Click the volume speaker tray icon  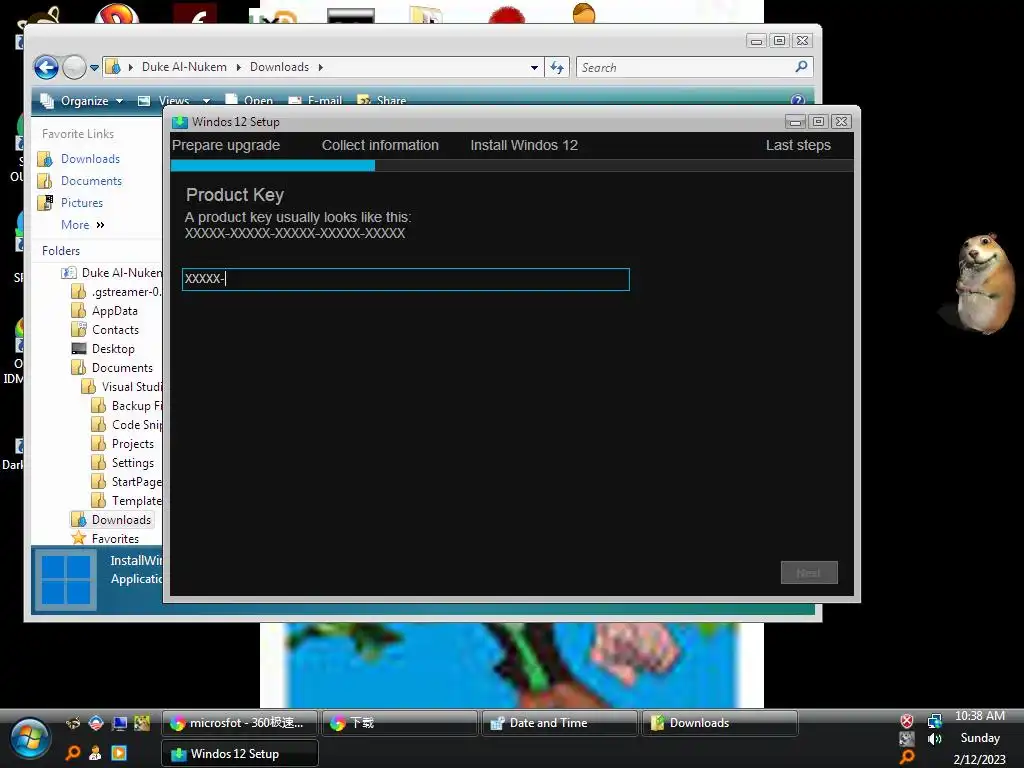[935, 739]
